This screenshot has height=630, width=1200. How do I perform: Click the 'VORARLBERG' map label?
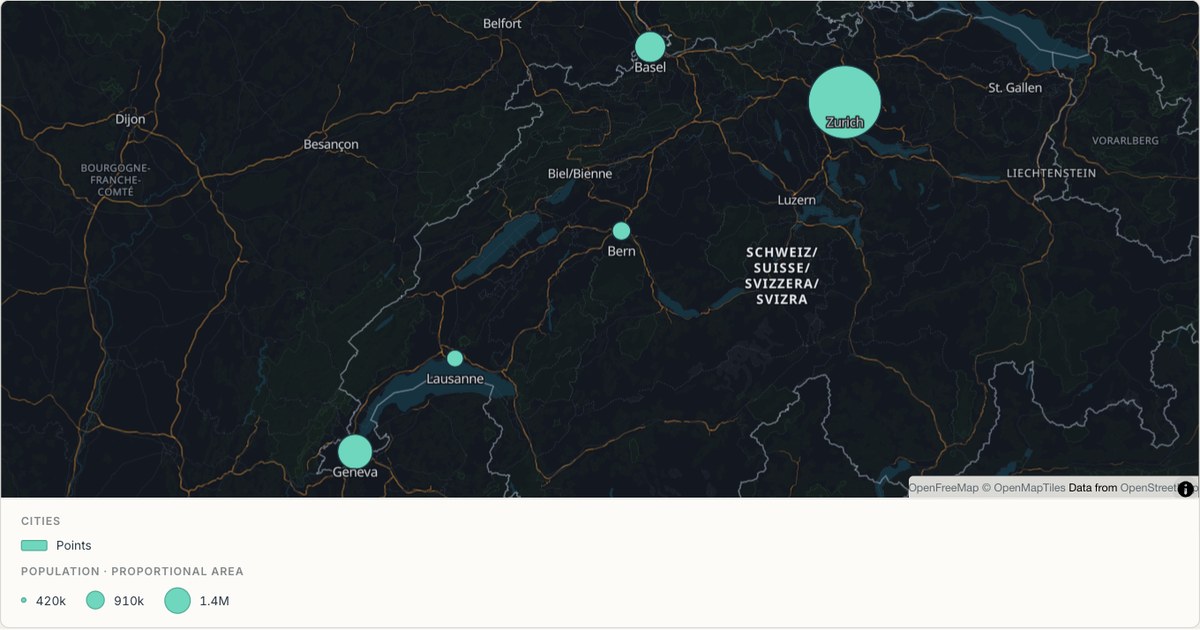1125,141
